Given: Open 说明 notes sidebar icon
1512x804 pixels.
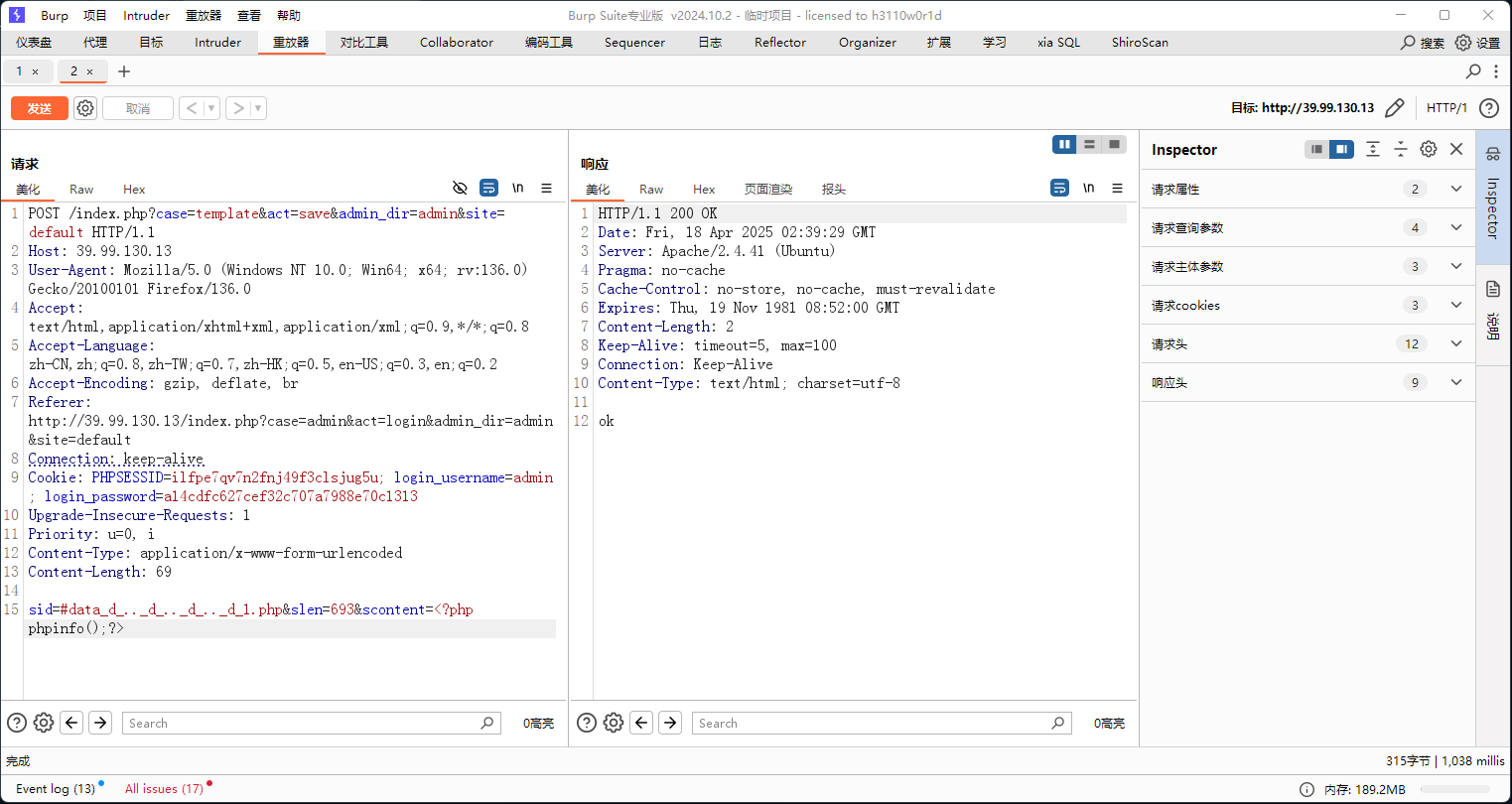Looking at the screenshot, I should pyautogui.click(x=1492, y=289).
